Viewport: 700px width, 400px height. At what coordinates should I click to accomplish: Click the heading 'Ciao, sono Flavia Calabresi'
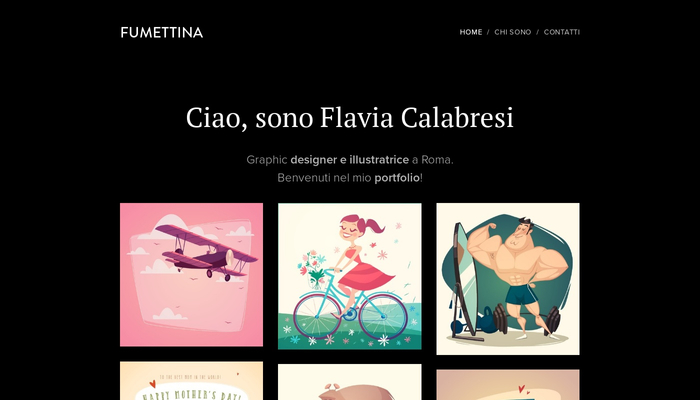[x=350, y=118]
